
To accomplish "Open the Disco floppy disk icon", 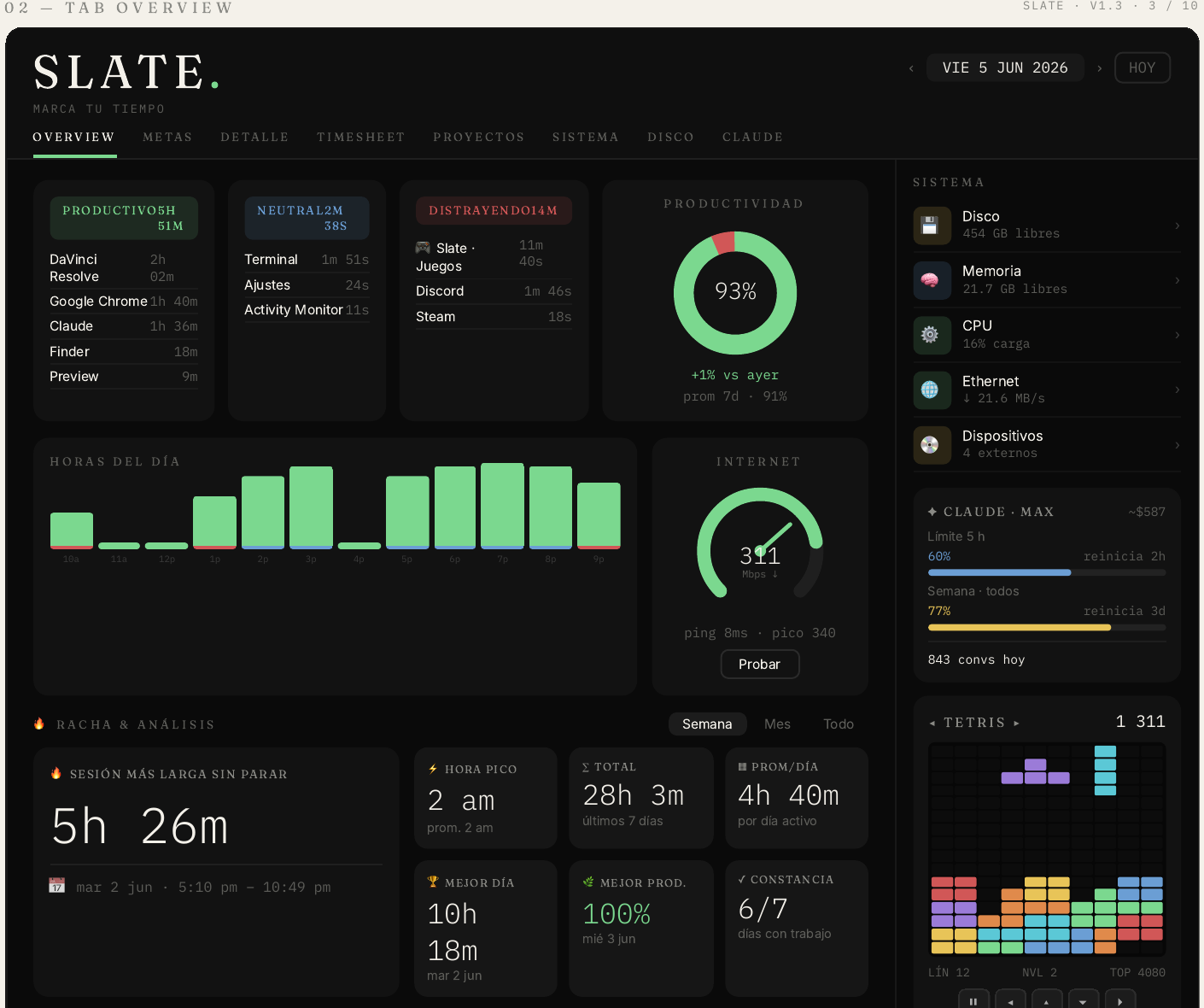I will [x=931, y=226].
